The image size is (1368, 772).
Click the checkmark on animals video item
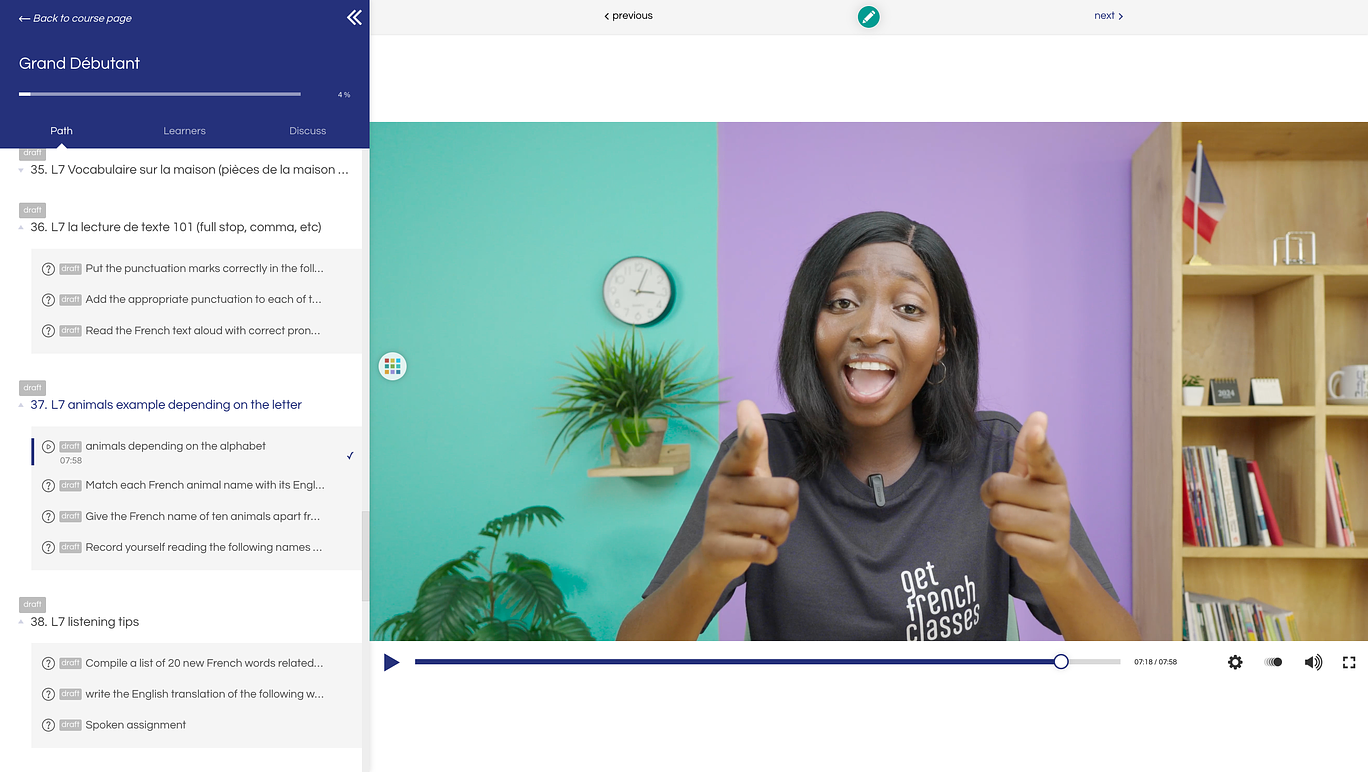point(350,456)
